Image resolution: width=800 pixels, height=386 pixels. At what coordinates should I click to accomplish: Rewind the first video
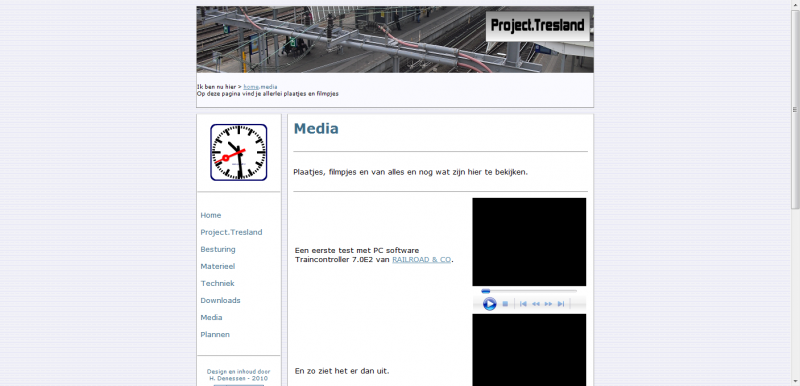[536, 304]
